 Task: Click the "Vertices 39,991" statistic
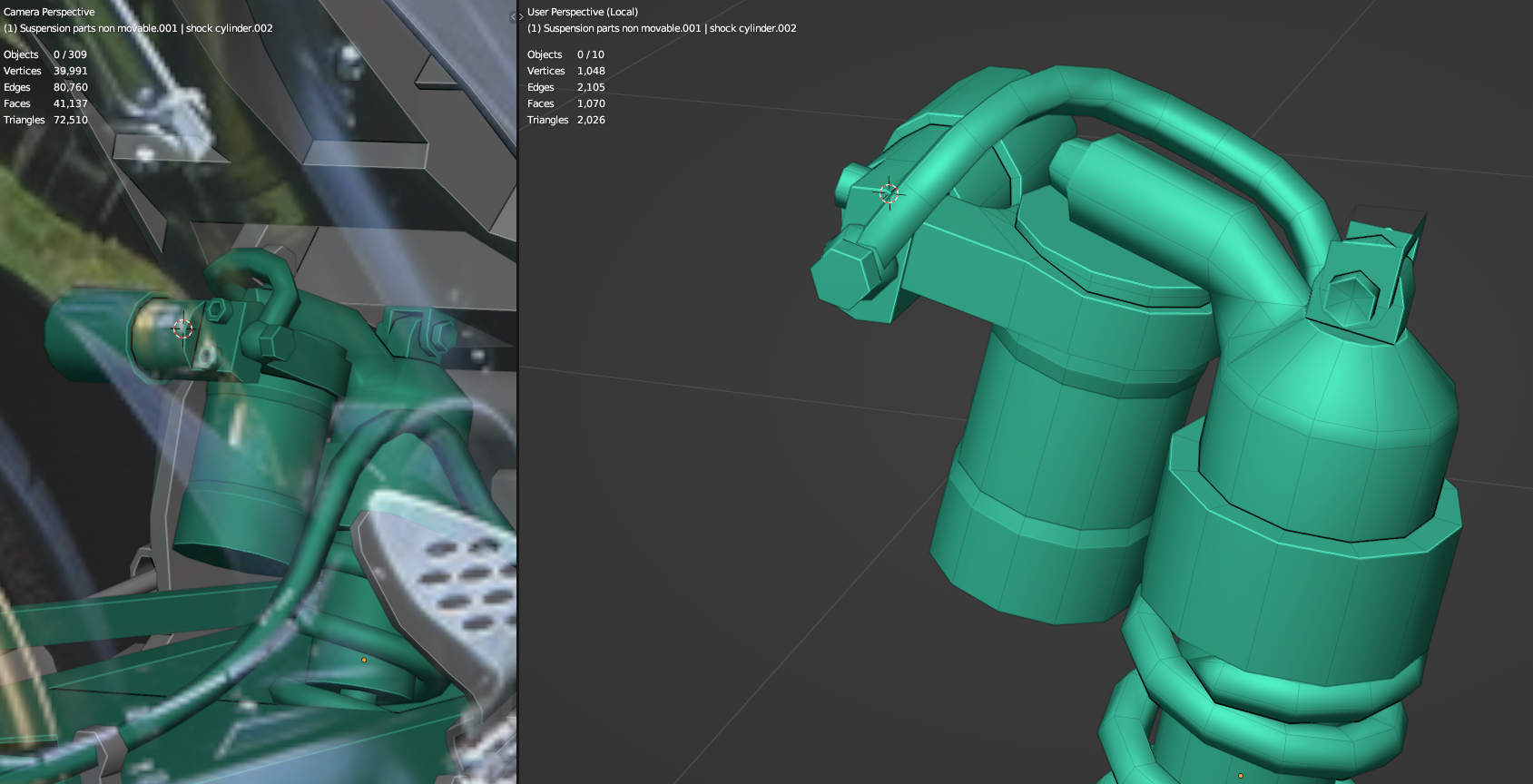click(x=45, y=71)
